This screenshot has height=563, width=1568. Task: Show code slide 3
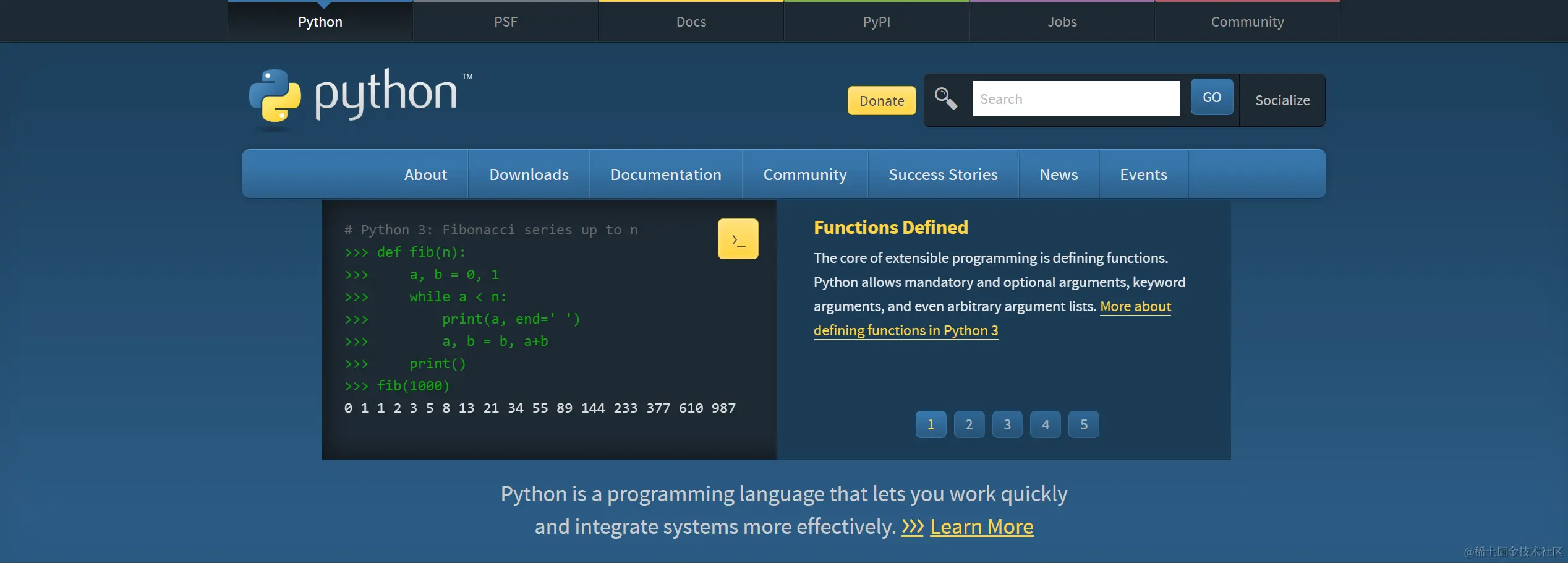point(1007,424)
